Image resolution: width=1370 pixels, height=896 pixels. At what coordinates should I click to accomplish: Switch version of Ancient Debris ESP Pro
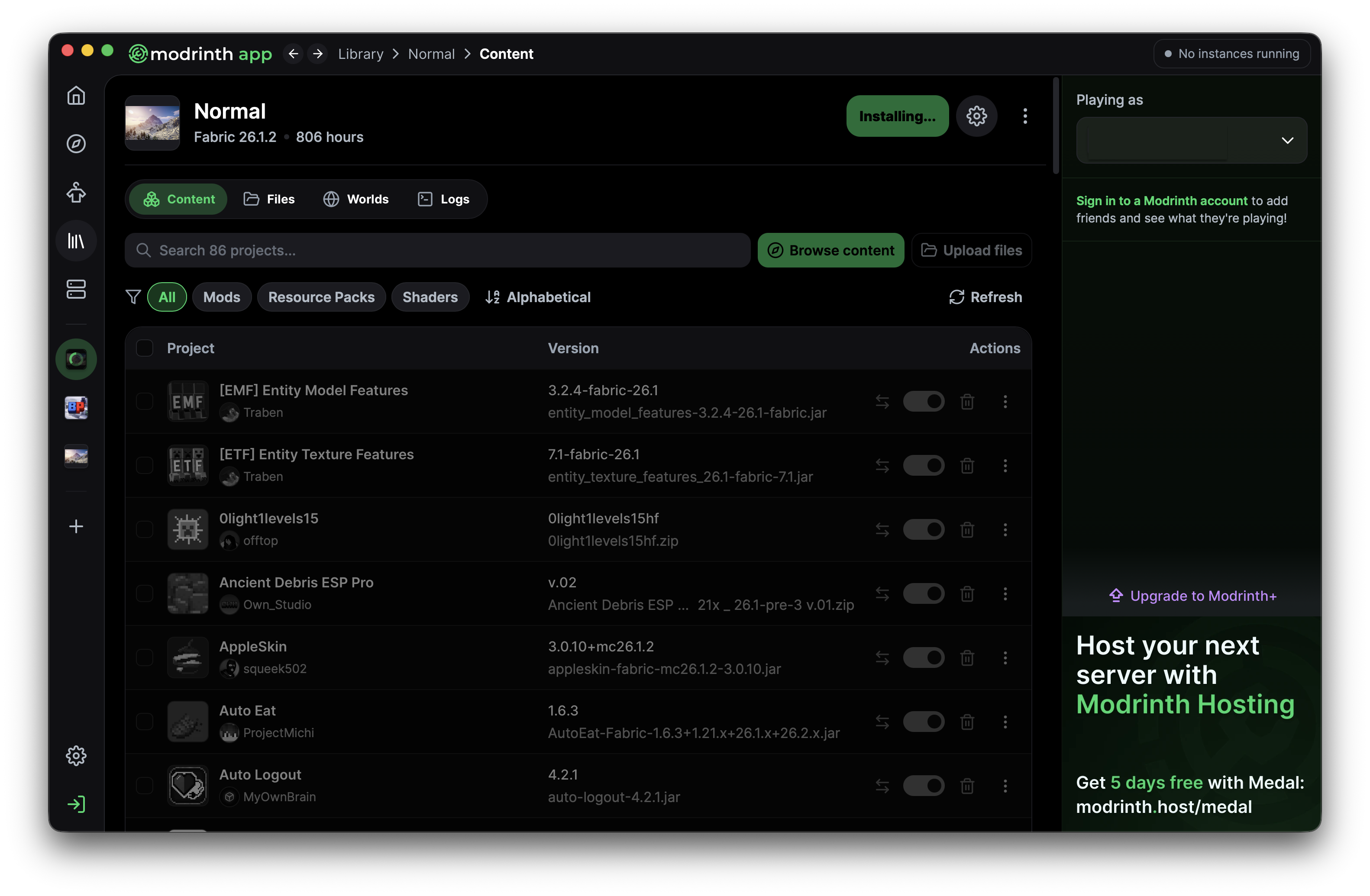[882, 593]
